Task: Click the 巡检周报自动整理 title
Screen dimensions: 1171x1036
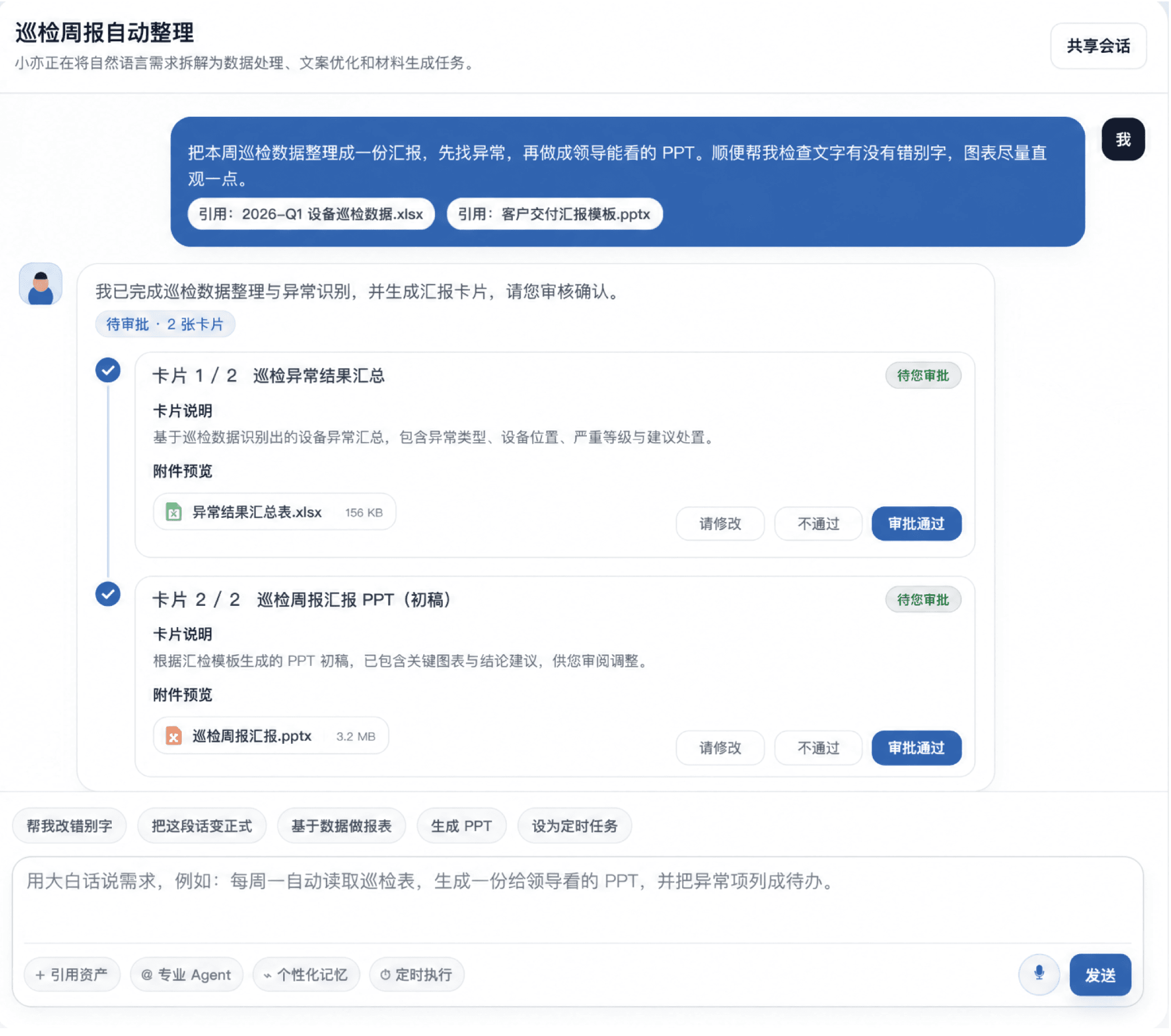Action: point(105,33)
